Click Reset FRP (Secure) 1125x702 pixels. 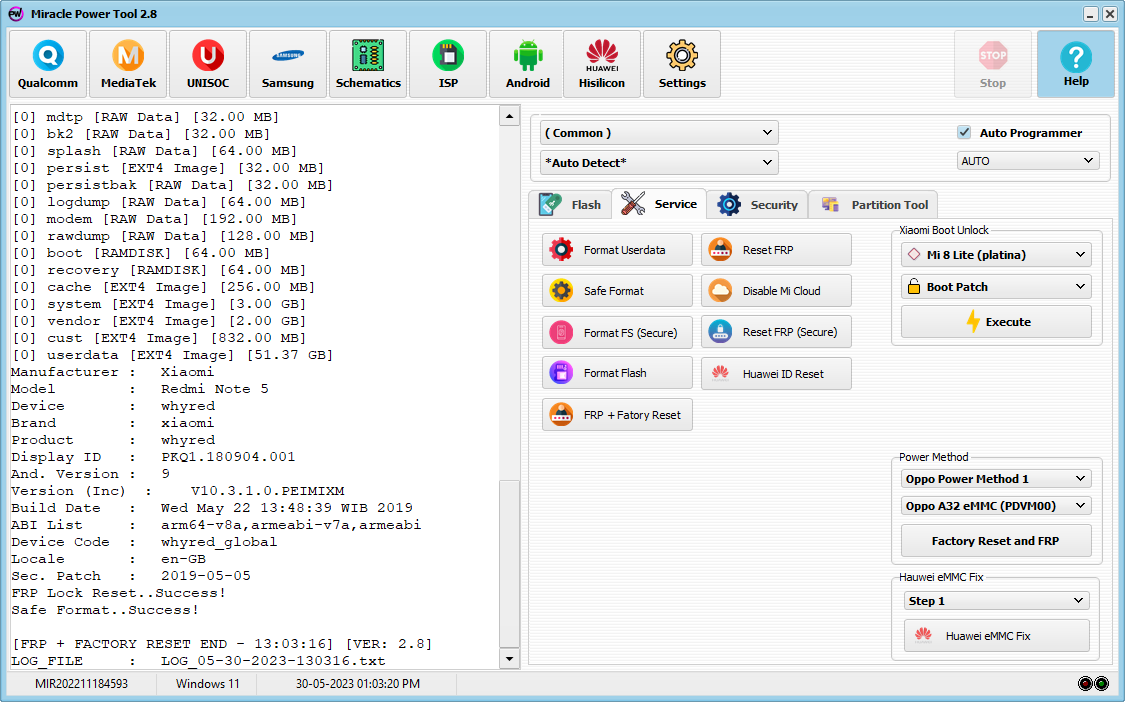(776, 332)
